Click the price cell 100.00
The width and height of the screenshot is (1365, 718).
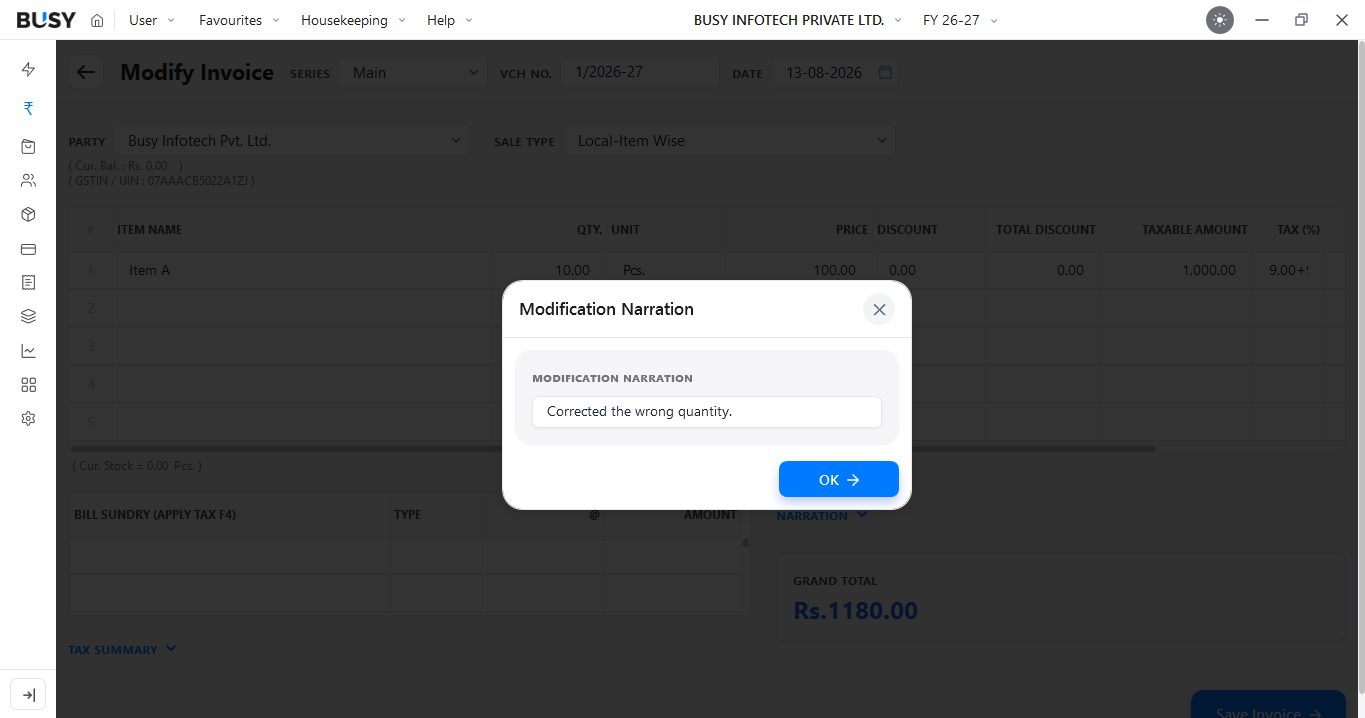[796, 270]
